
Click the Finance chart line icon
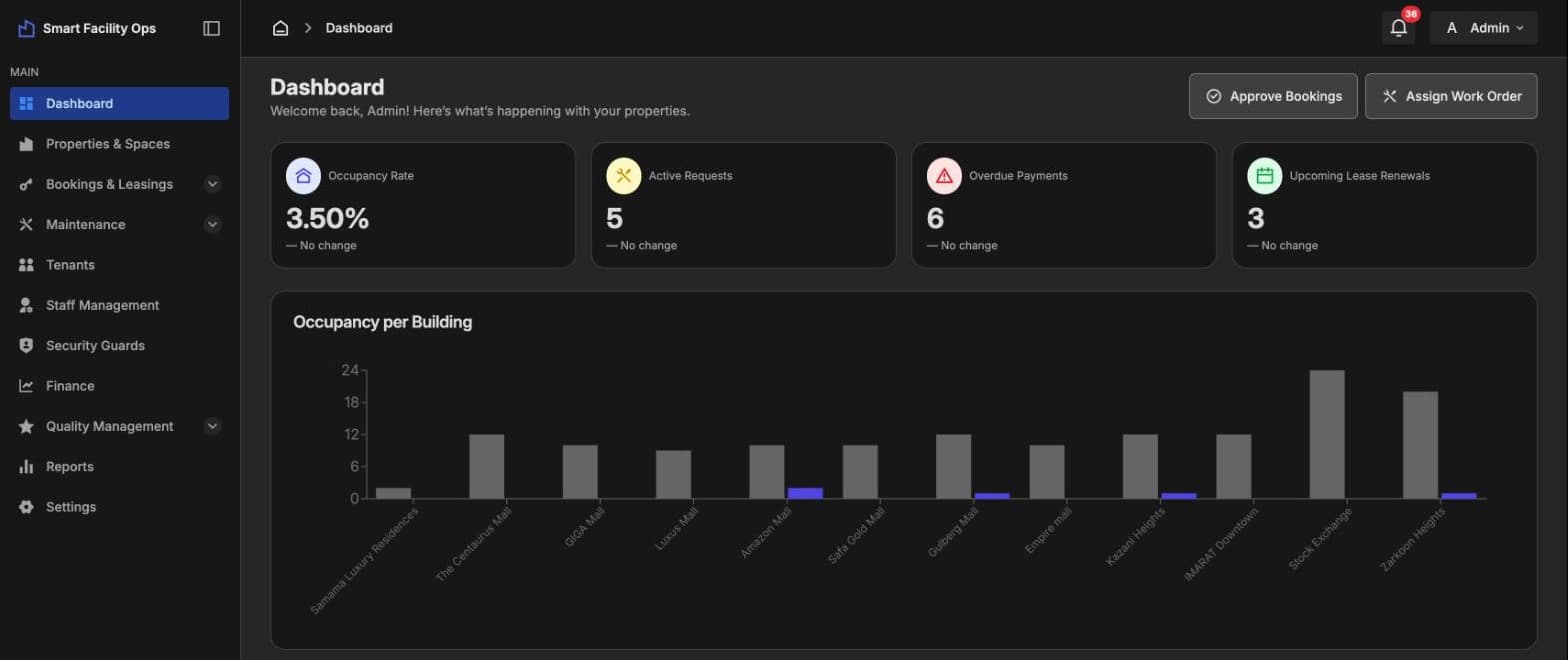click(26, 386)
